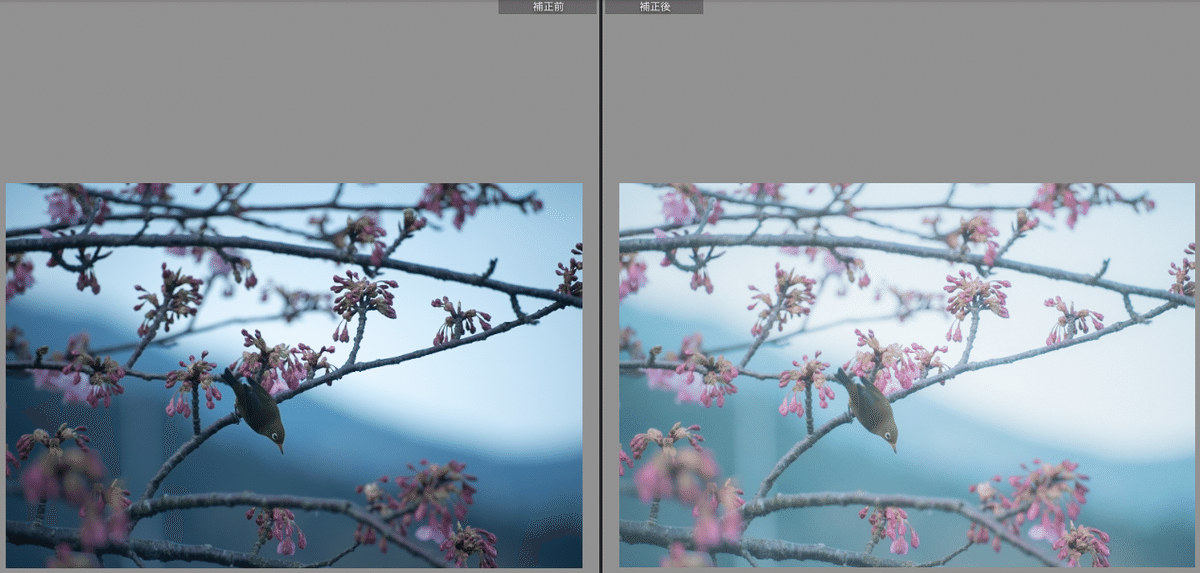This screenshot has height=573, width=1200.
Task: Click the bird in the after image
Action: point(871,408)
